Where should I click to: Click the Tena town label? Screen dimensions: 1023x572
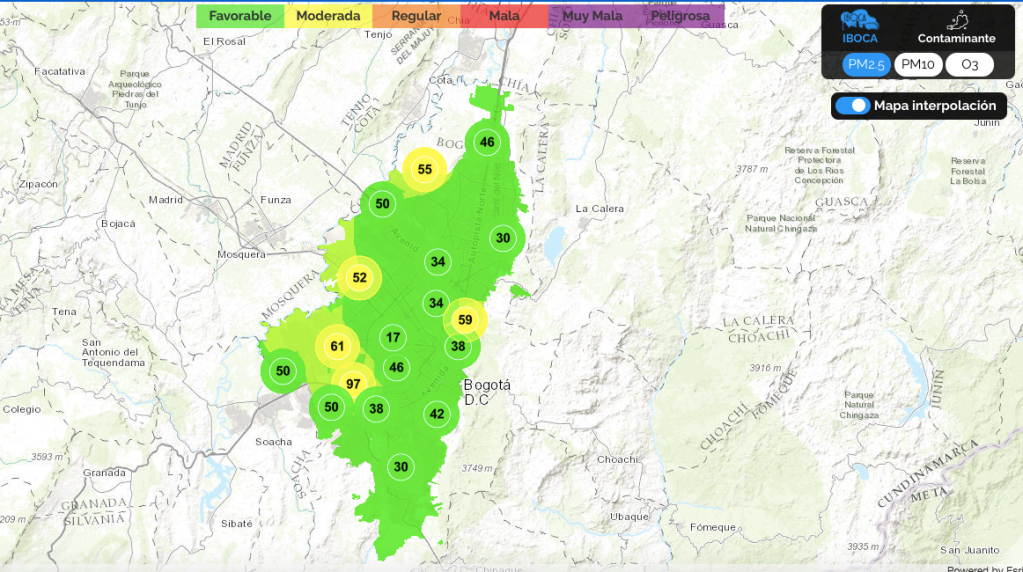coord(64,312)
